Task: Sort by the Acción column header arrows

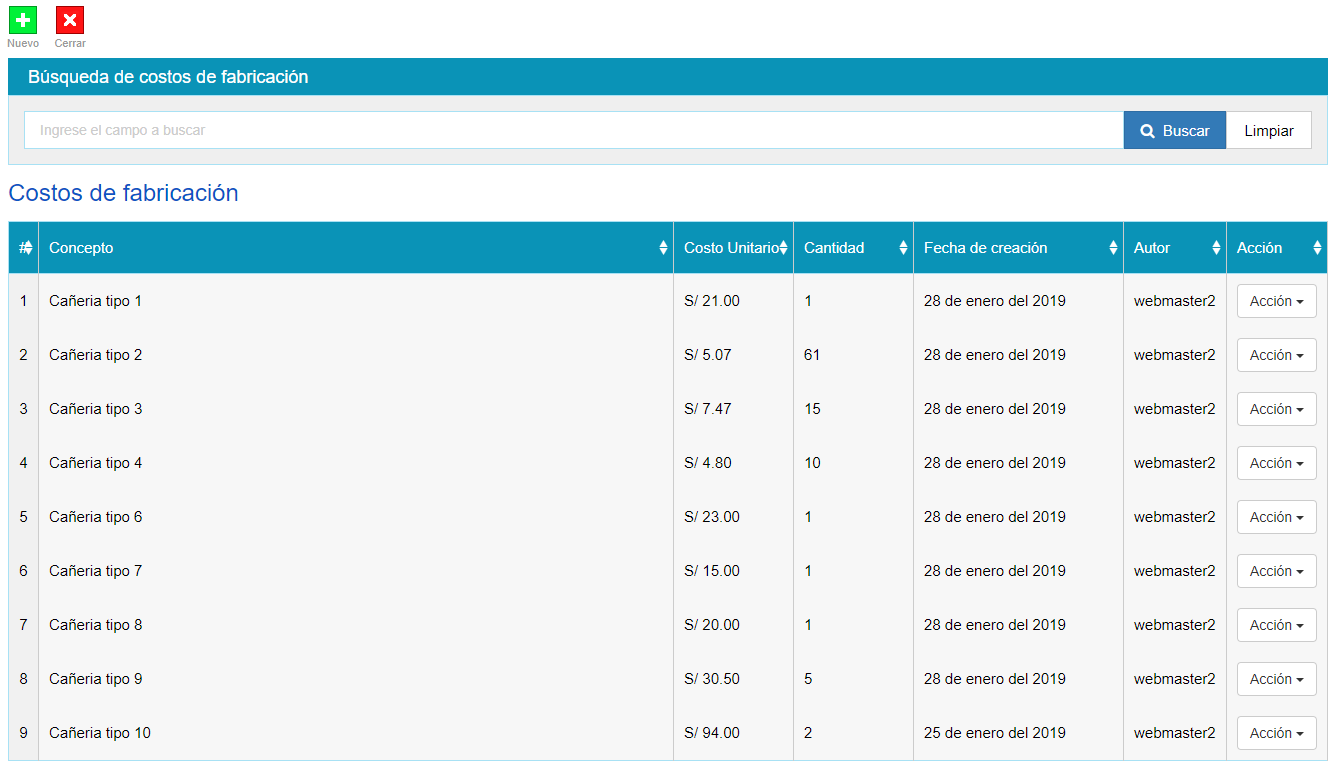Action: coord(1317,248)
